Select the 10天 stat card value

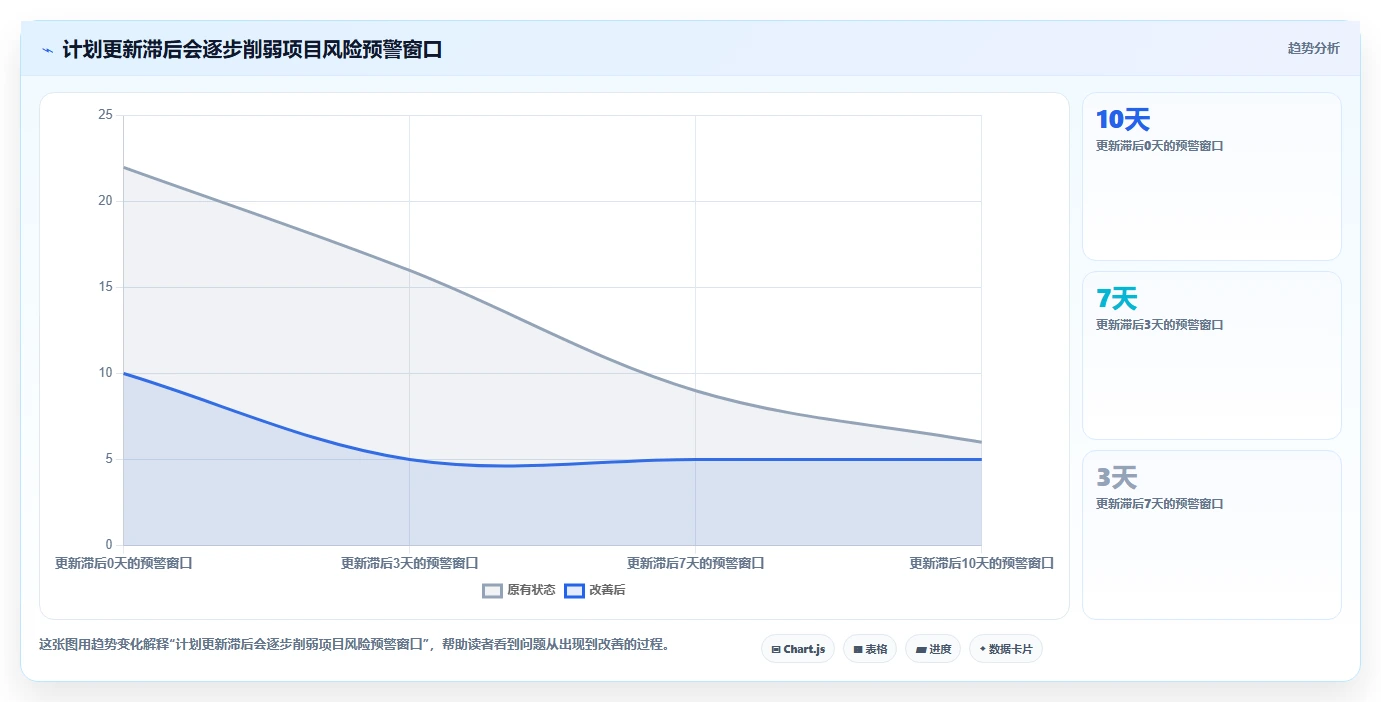[1123, 120]
